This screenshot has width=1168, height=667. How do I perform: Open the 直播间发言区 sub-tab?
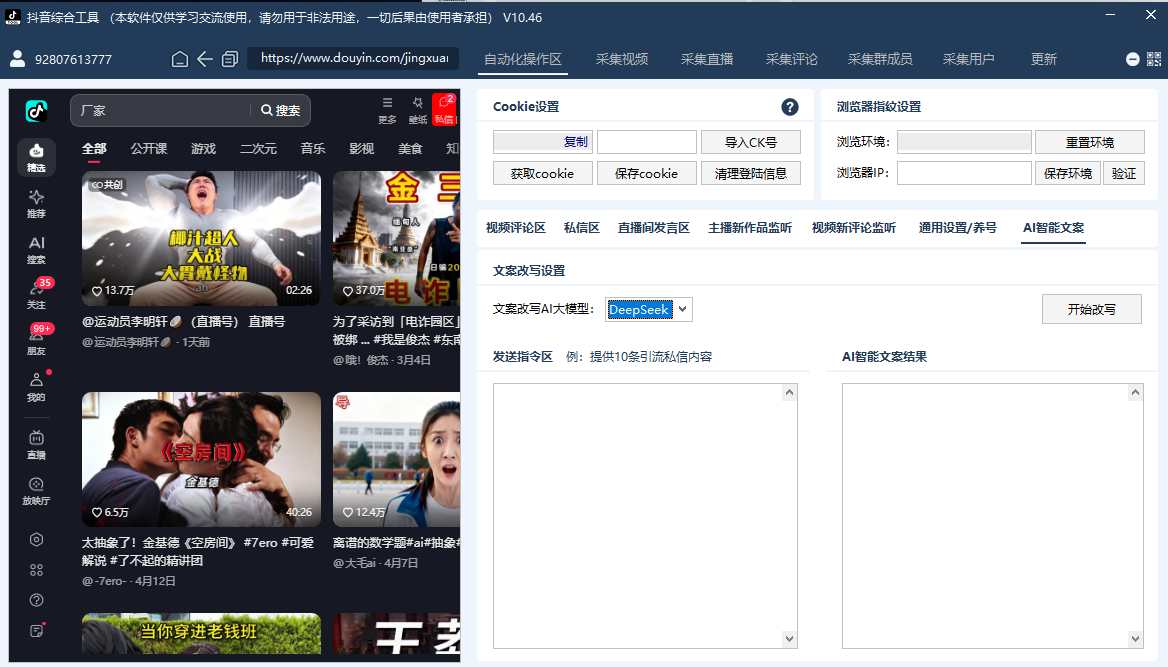pyautogui.click(x=653, y=228)
